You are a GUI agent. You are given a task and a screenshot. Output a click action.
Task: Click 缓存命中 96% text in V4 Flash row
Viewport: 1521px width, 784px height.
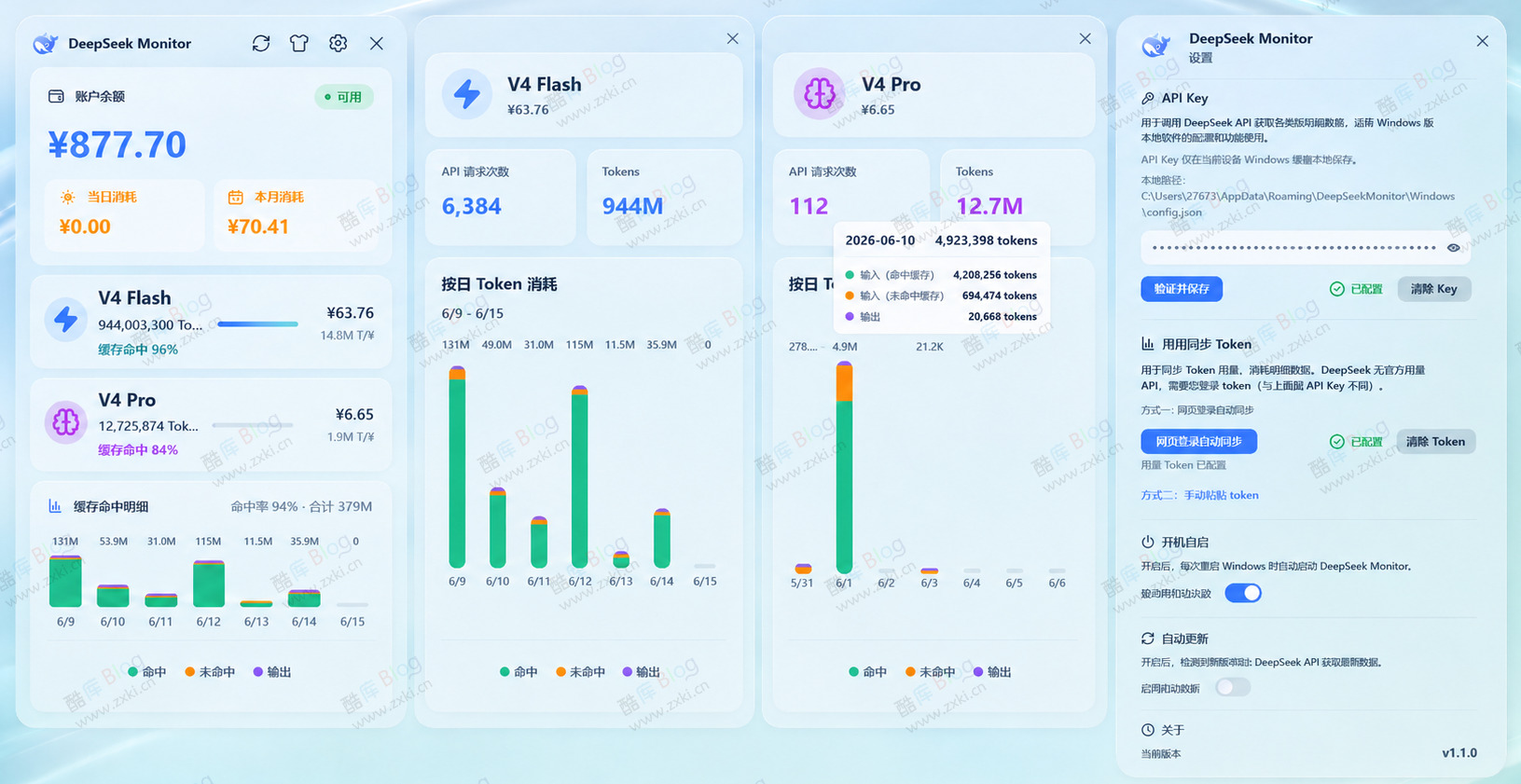[138, 350]
